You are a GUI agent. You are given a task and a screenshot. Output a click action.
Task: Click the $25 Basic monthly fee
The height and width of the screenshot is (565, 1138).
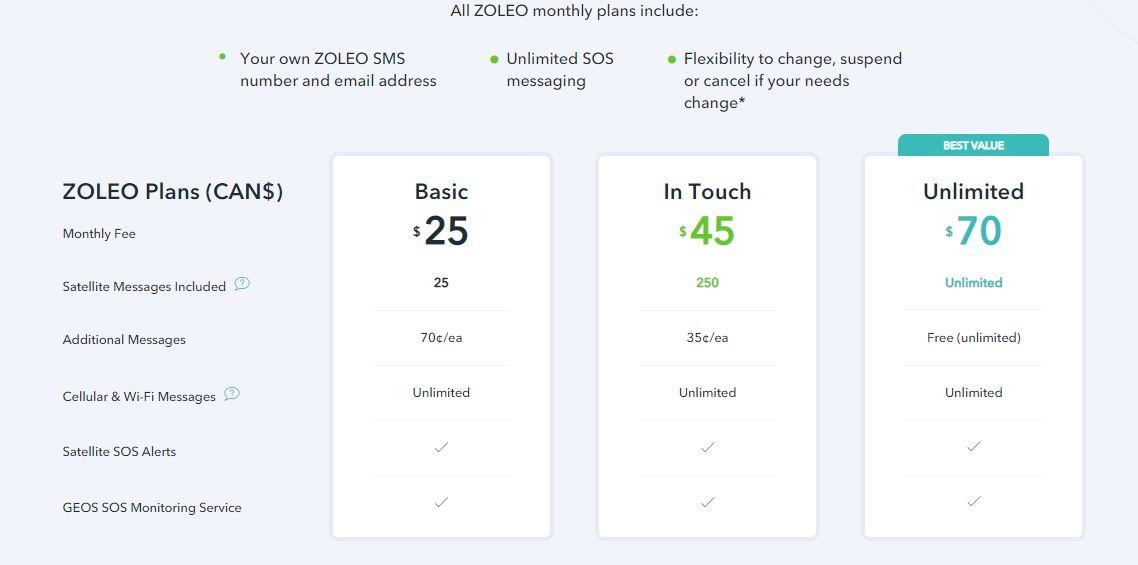[x=441, y=232]
